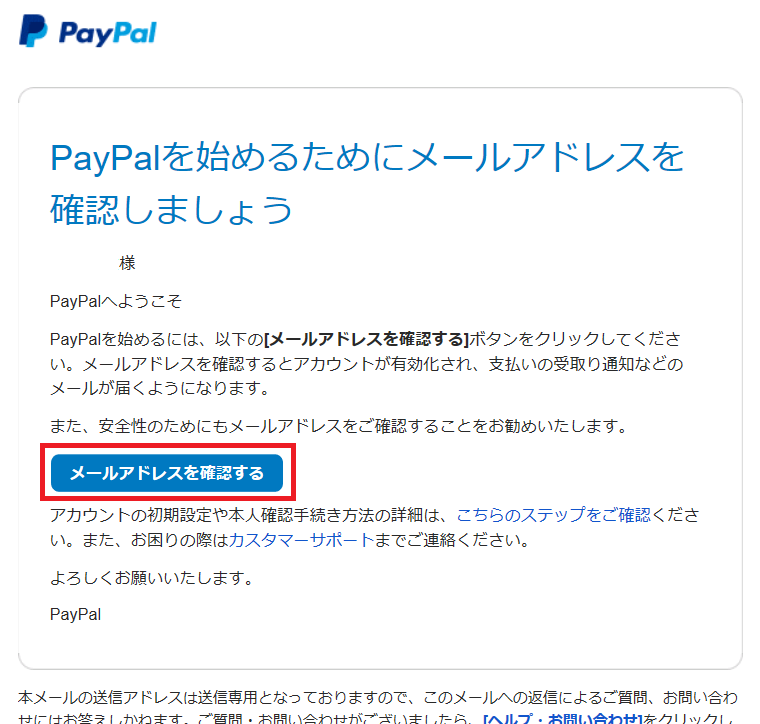Screen dimensions: 760x724
Task: Click the 様 salutation text
Action: pos(127,263)
